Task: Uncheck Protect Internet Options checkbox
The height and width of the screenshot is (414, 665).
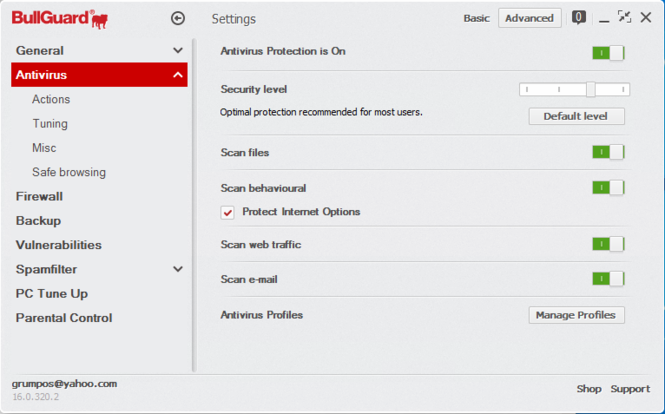Action: [227, 212]
